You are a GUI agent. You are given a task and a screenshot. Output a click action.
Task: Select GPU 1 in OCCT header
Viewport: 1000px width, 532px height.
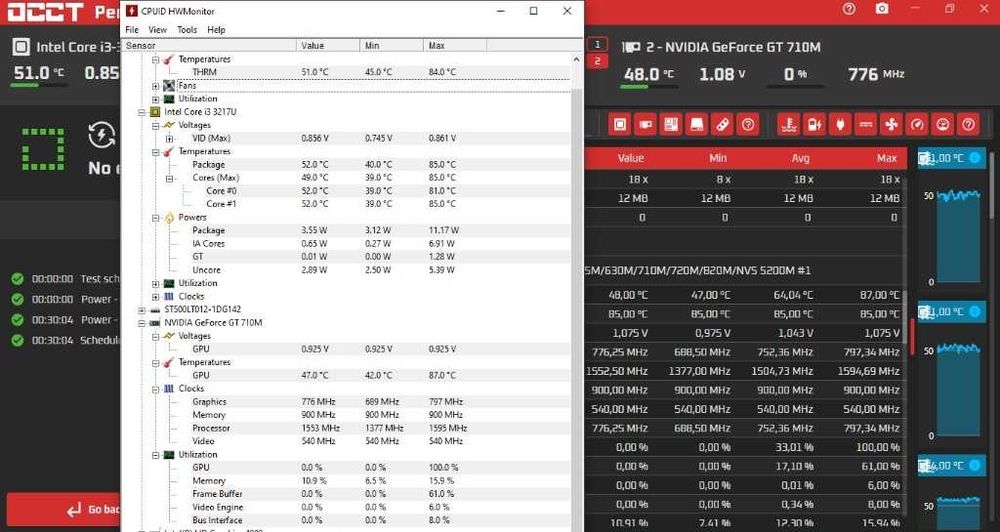pyautogui.click(x=597, y=45)
